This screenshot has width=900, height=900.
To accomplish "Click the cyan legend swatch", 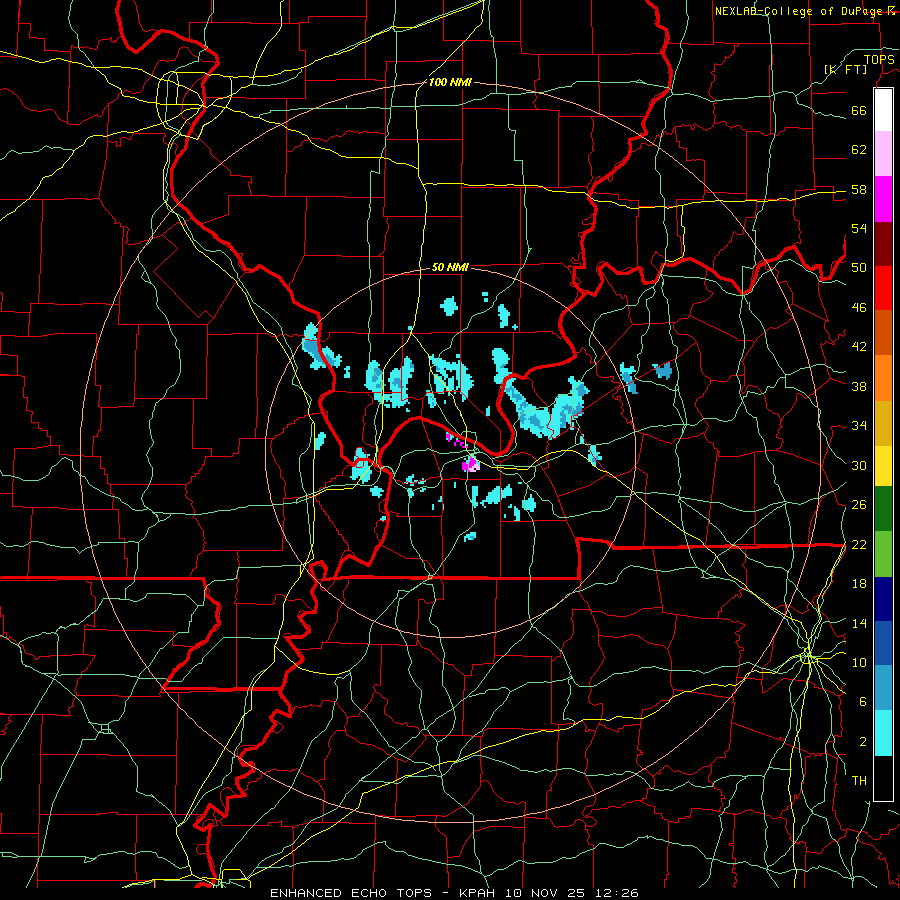I will (883, 733).
